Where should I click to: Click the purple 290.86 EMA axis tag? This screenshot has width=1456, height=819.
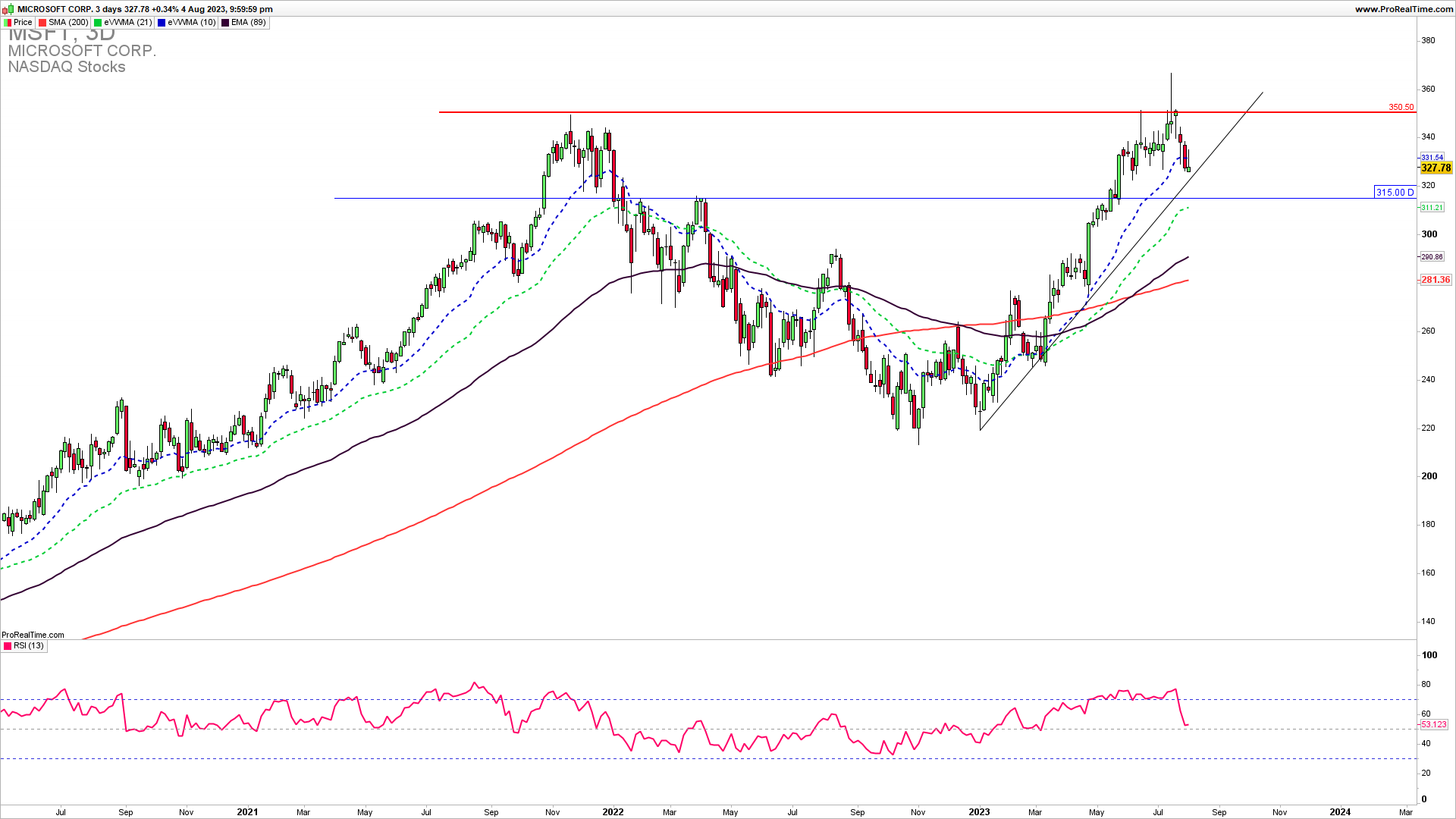click(x=1432, y=257)
